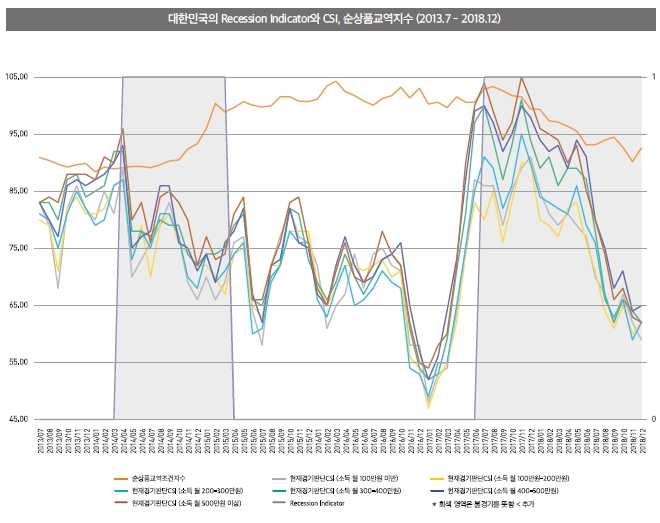Screen dimensions: 660x523
Task: Click the 95.00 label on the left axis
Action: coord(19,133)
